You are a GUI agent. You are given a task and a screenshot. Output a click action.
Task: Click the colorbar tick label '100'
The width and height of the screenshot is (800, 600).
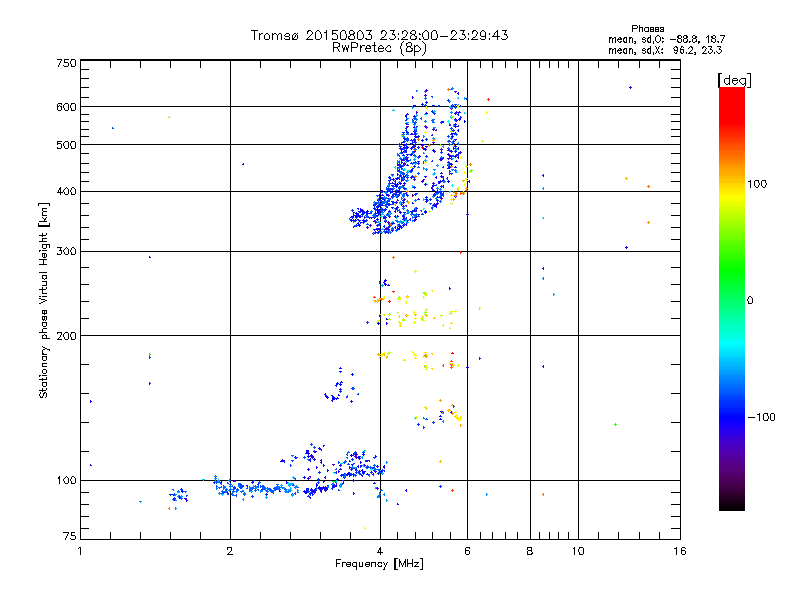click(757, 184)
